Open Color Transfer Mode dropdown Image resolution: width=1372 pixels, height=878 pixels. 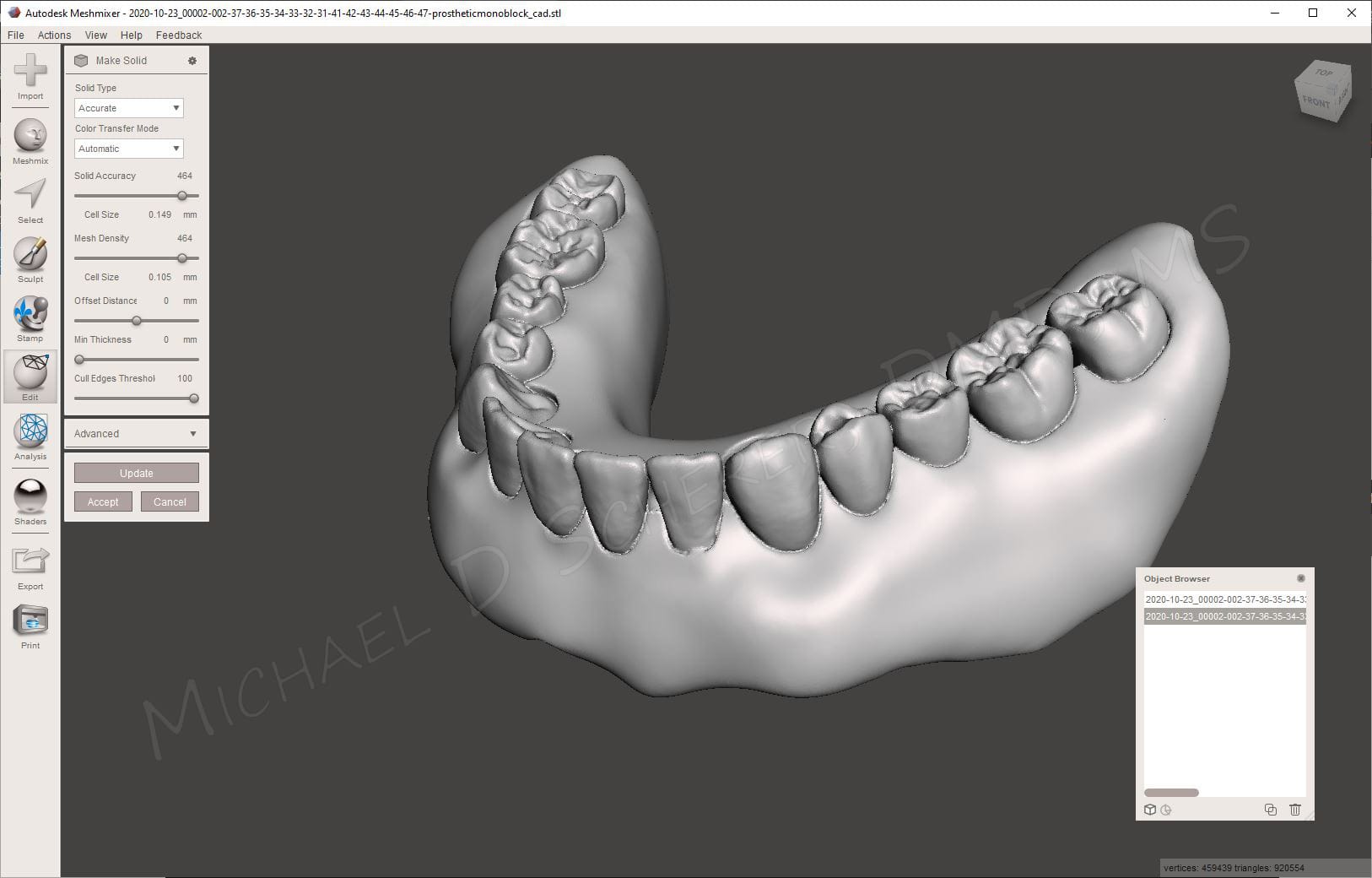pos(129,149)
